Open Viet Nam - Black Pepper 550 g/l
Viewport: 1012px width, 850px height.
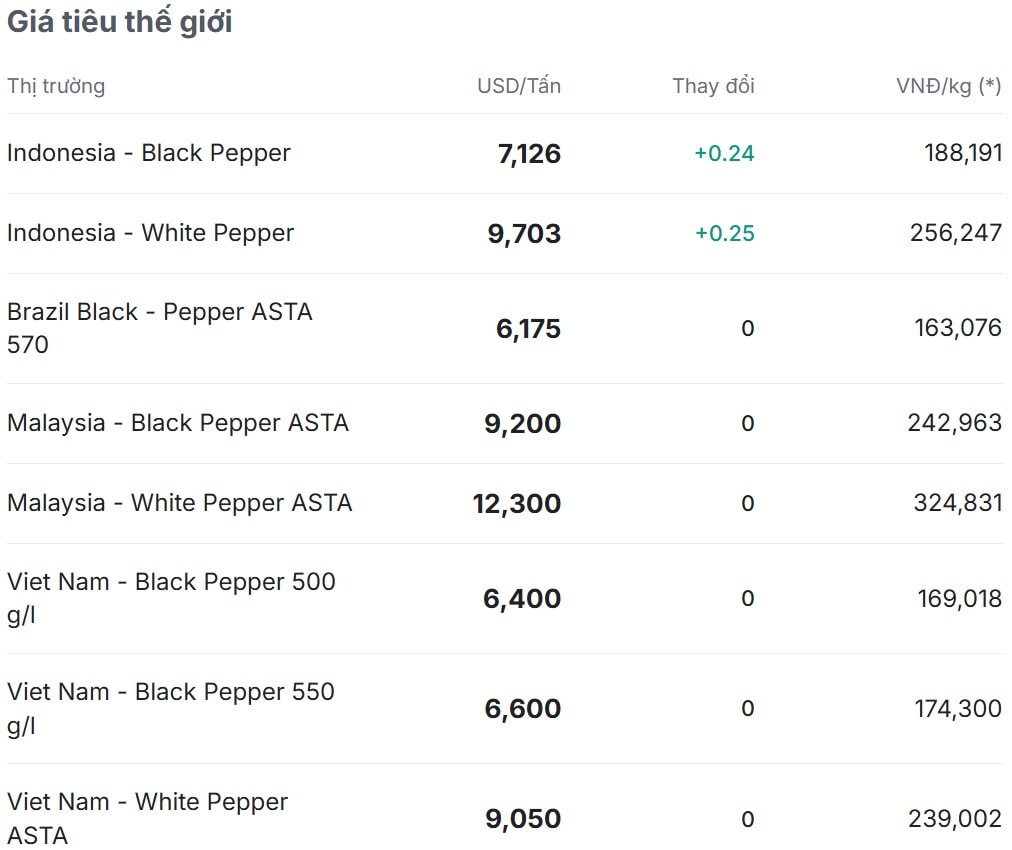click(x=171, y=707)
